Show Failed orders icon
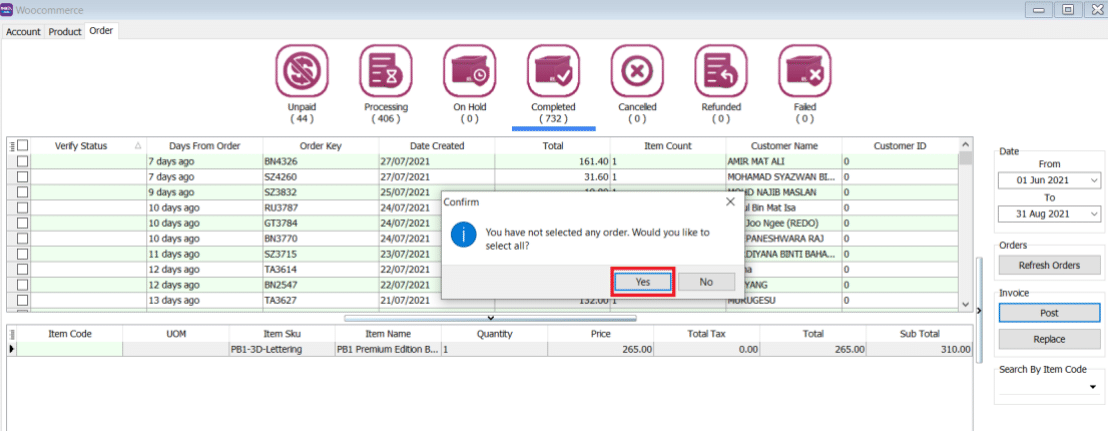 [805, 72]
